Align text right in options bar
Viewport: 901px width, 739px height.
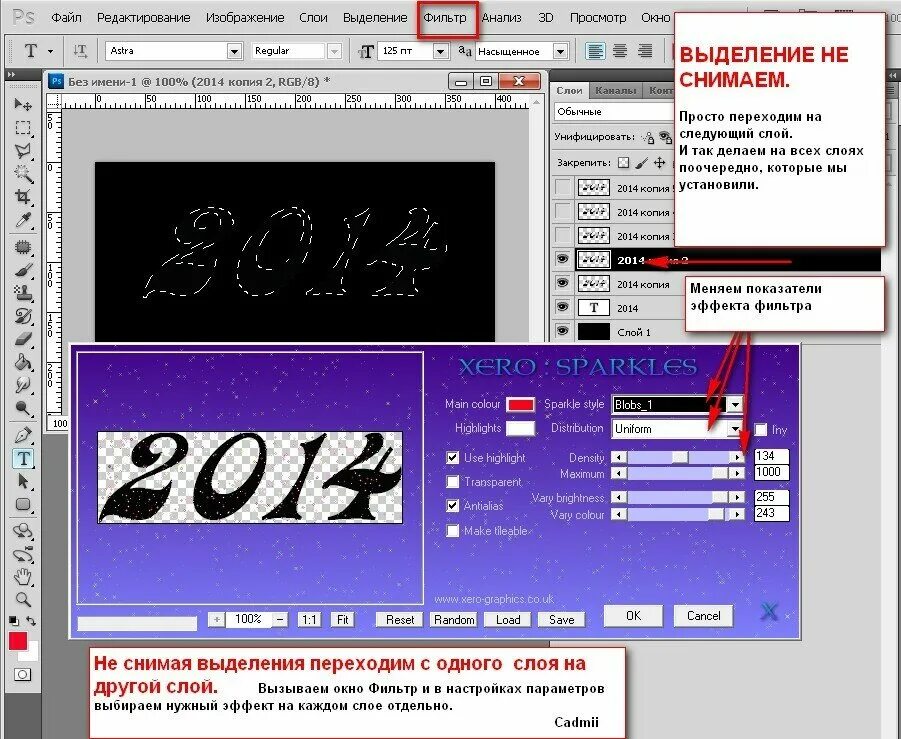coord(645,51)
